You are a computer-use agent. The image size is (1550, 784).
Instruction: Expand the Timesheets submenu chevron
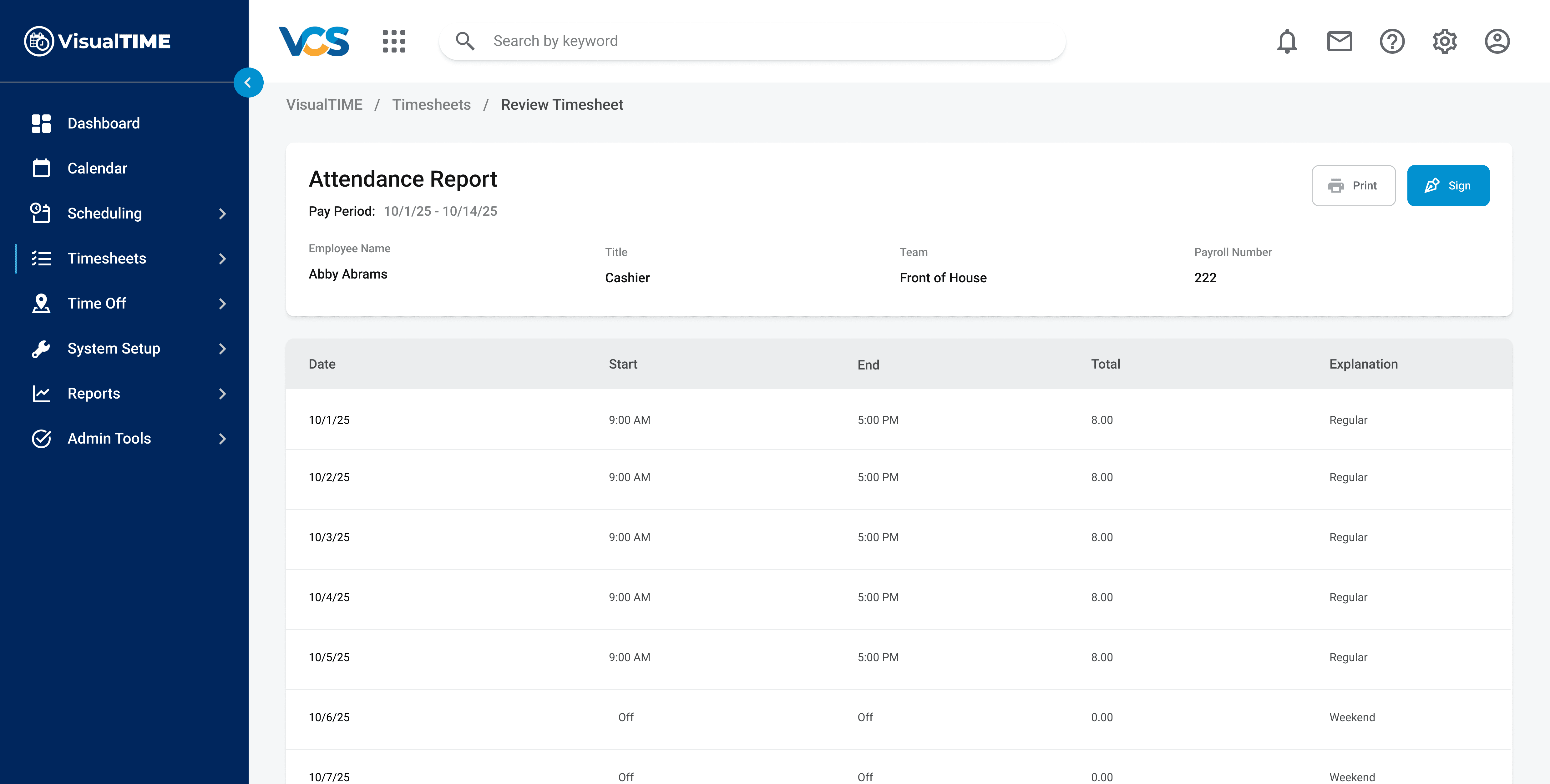click(223, 259)
